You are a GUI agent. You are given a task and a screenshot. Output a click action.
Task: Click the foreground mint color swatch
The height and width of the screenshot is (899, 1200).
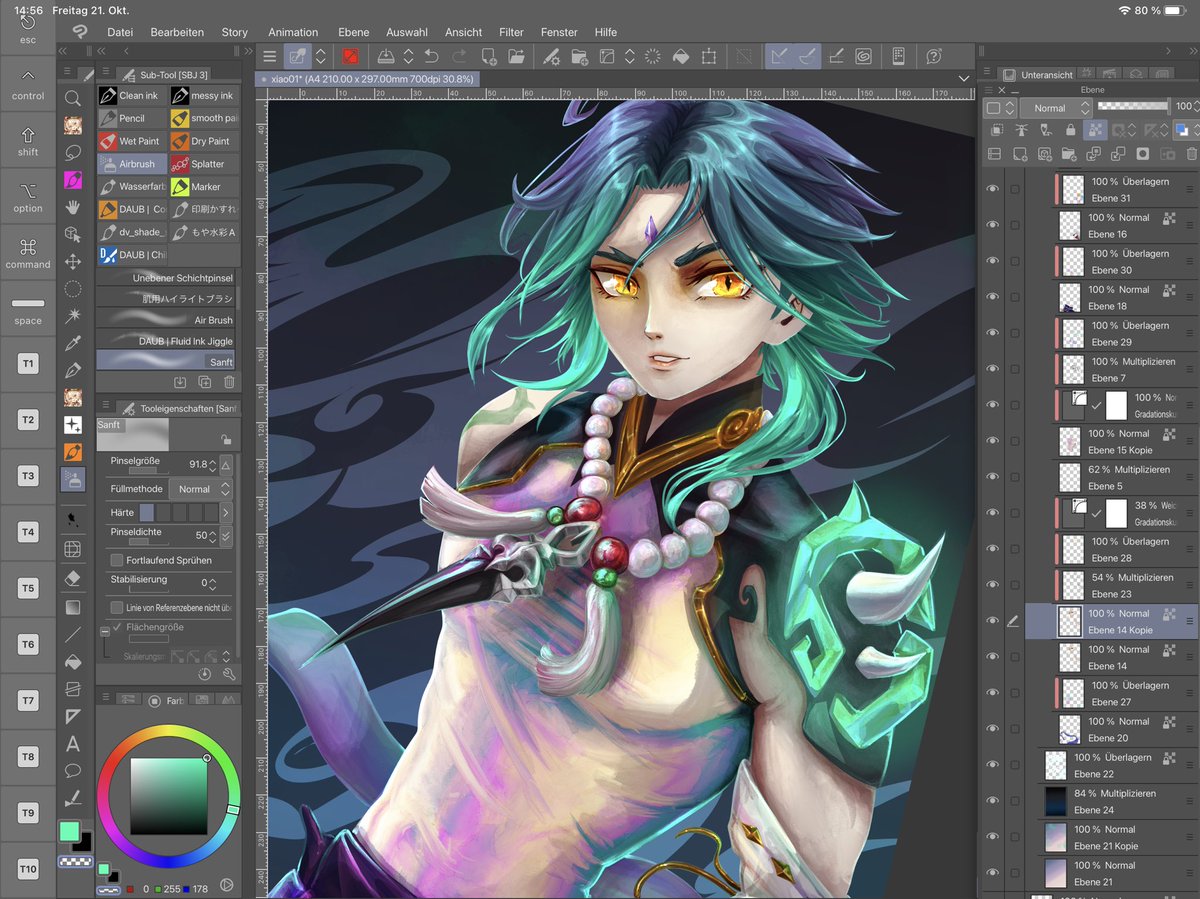coord(69,831)
